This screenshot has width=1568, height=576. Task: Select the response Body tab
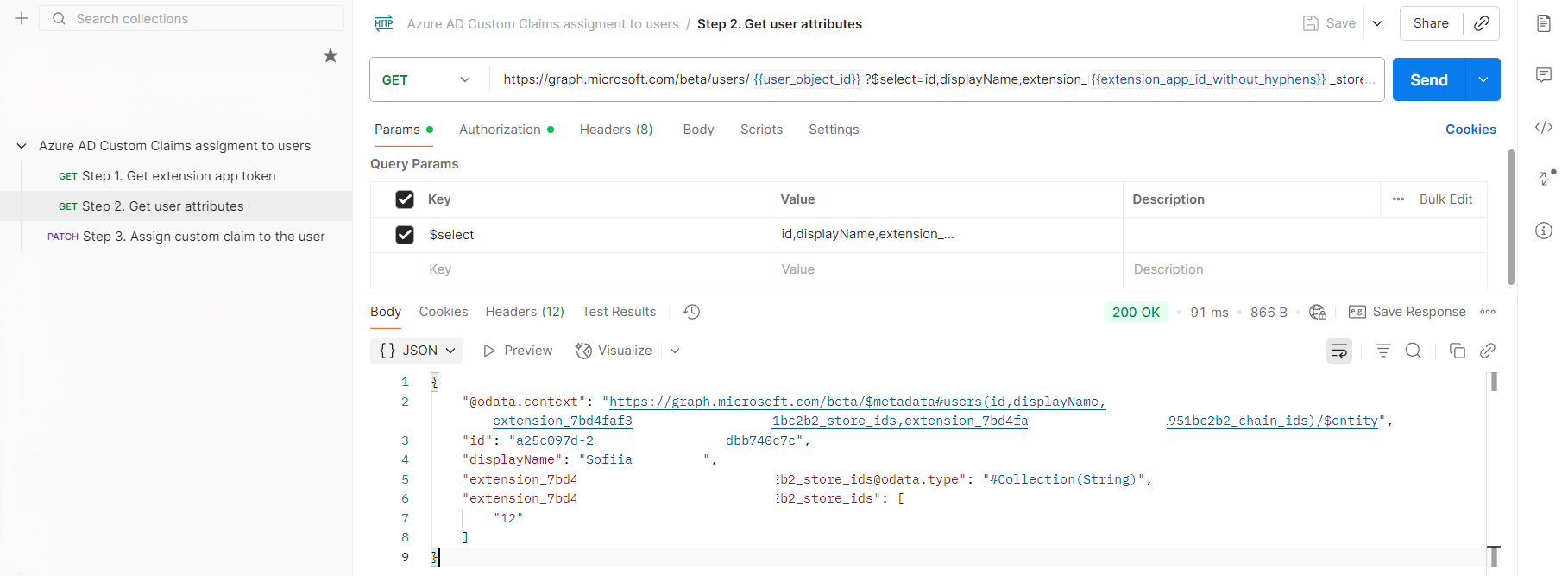click(386, 312)
